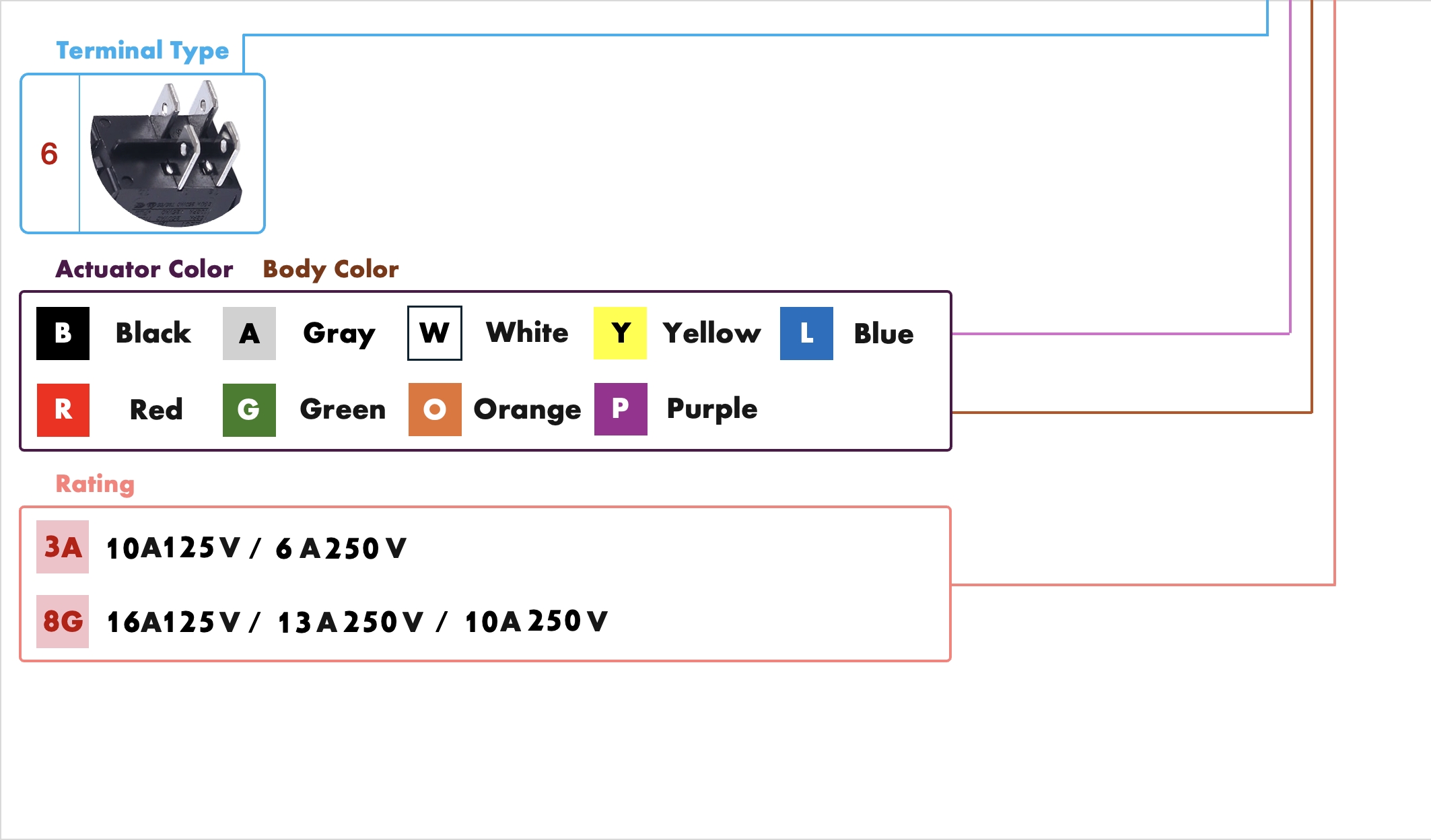Select the gray A color swatch
Screen dimensions: 1431x840
click(x=249, y=333)
